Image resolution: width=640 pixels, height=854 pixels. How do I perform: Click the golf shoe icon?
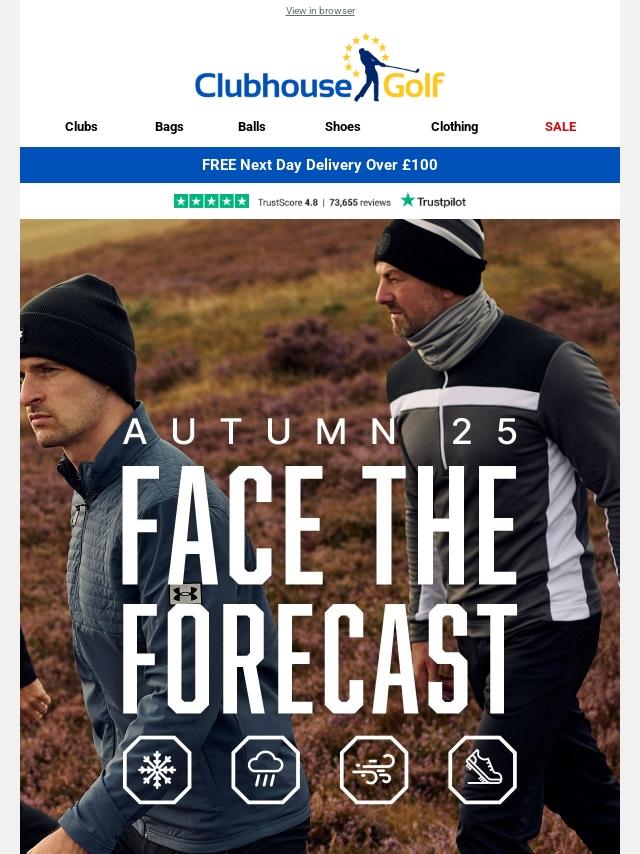482,770
